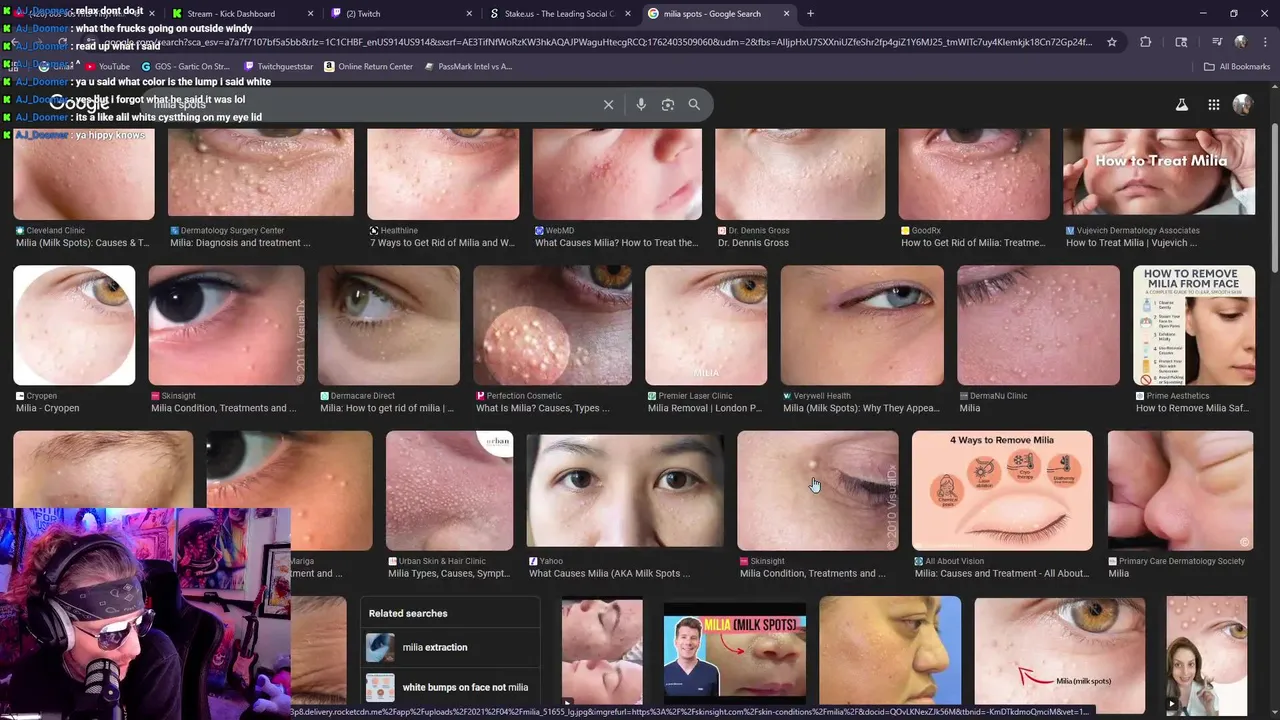Screen dimensions: 1280x720
Task: Select related search milia extraction
Action: coord(450,647)
